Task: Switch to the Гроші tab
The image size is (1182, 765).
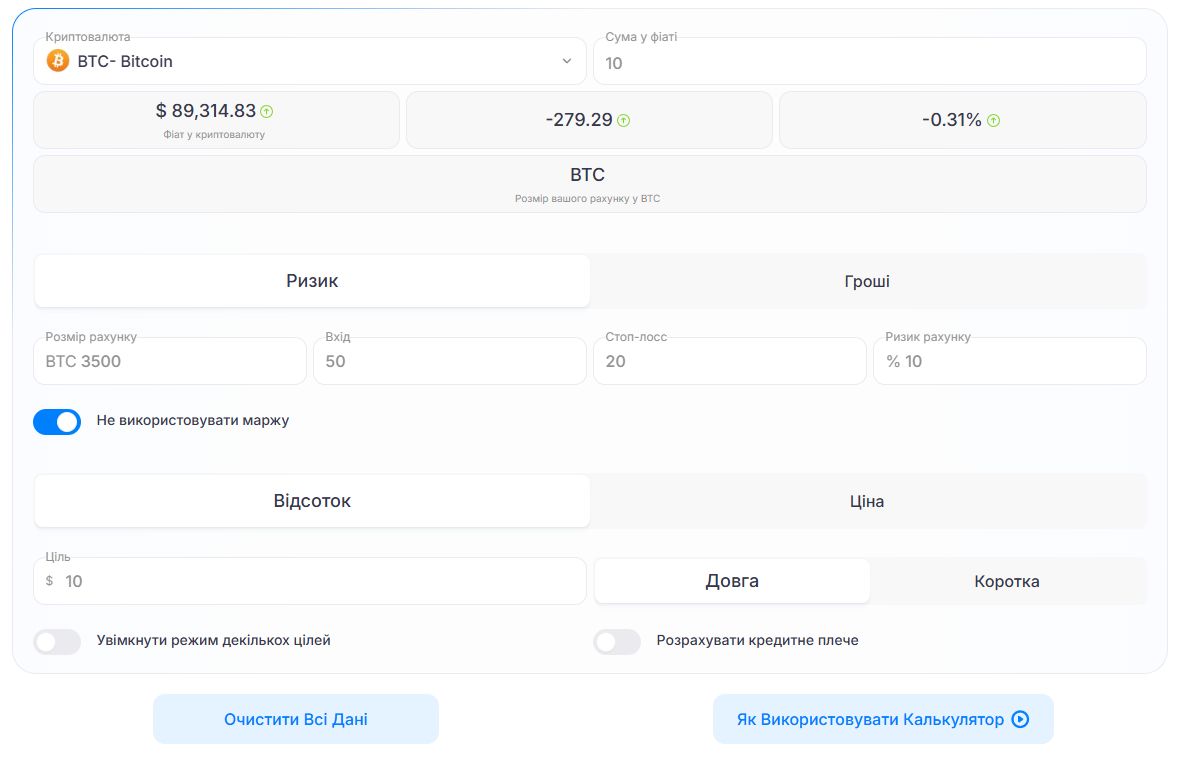Action: click(867, 281)
